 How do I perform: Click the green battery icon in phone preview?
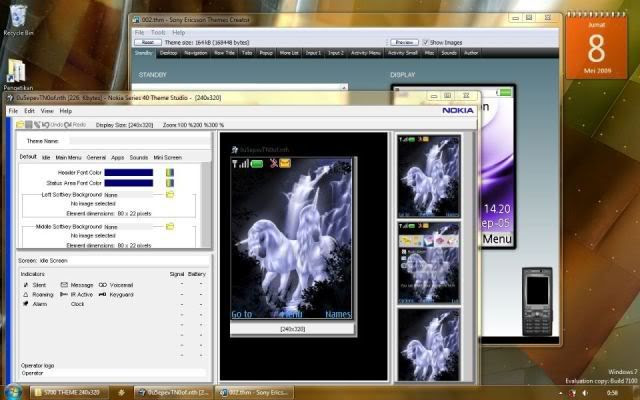pyautogui.click(x=257, y=164)
